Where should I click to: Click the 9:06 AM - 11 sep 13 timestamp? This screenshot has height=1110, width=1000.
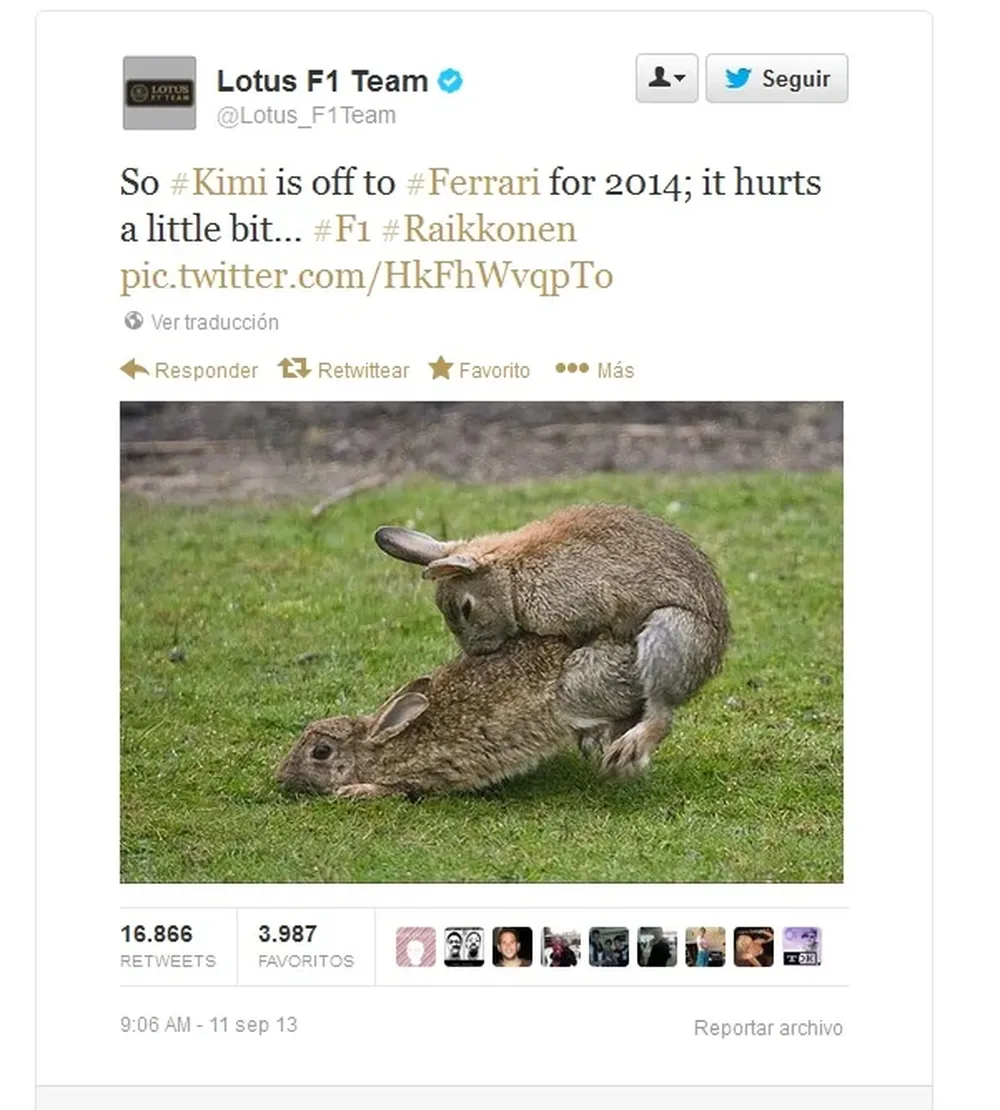(209, 1024)
